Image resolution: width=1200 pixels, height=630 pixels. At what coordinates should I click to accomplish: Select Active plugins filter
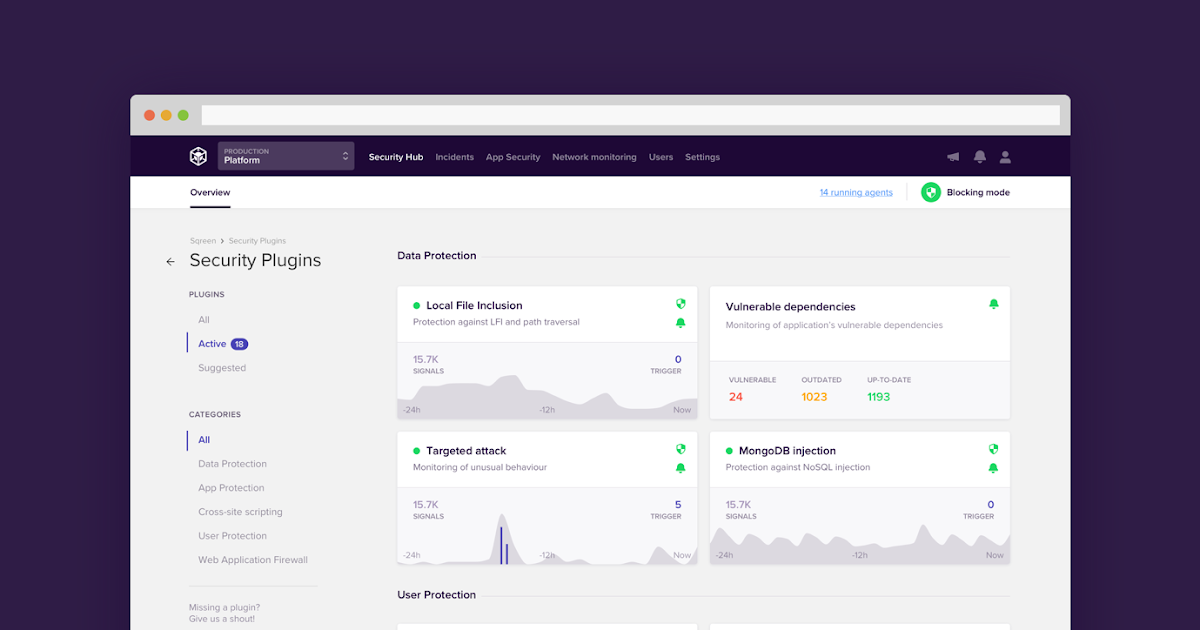pos(212,344)
